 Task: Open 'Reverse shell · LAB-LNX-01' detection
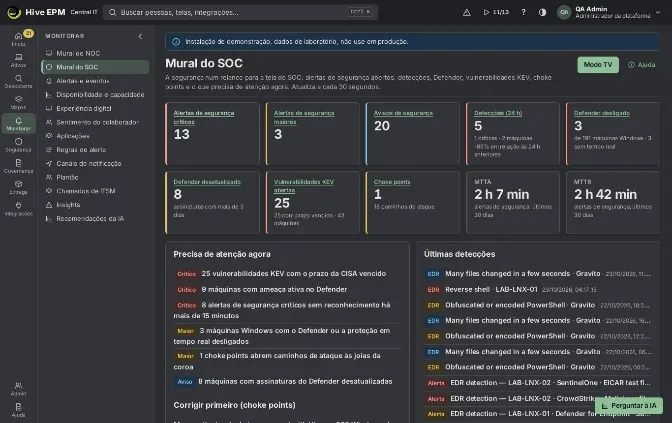pos(491,289)
